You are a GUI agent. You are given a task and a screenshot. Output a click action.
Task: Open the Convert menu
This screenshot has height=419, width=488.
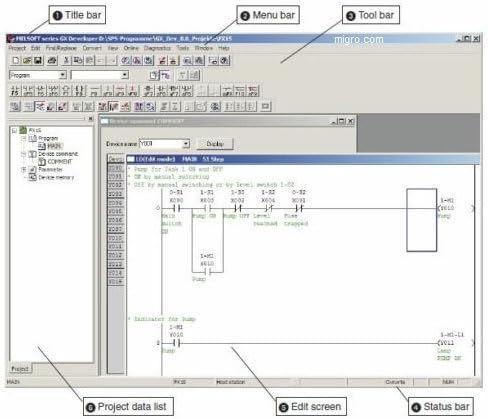92,48
